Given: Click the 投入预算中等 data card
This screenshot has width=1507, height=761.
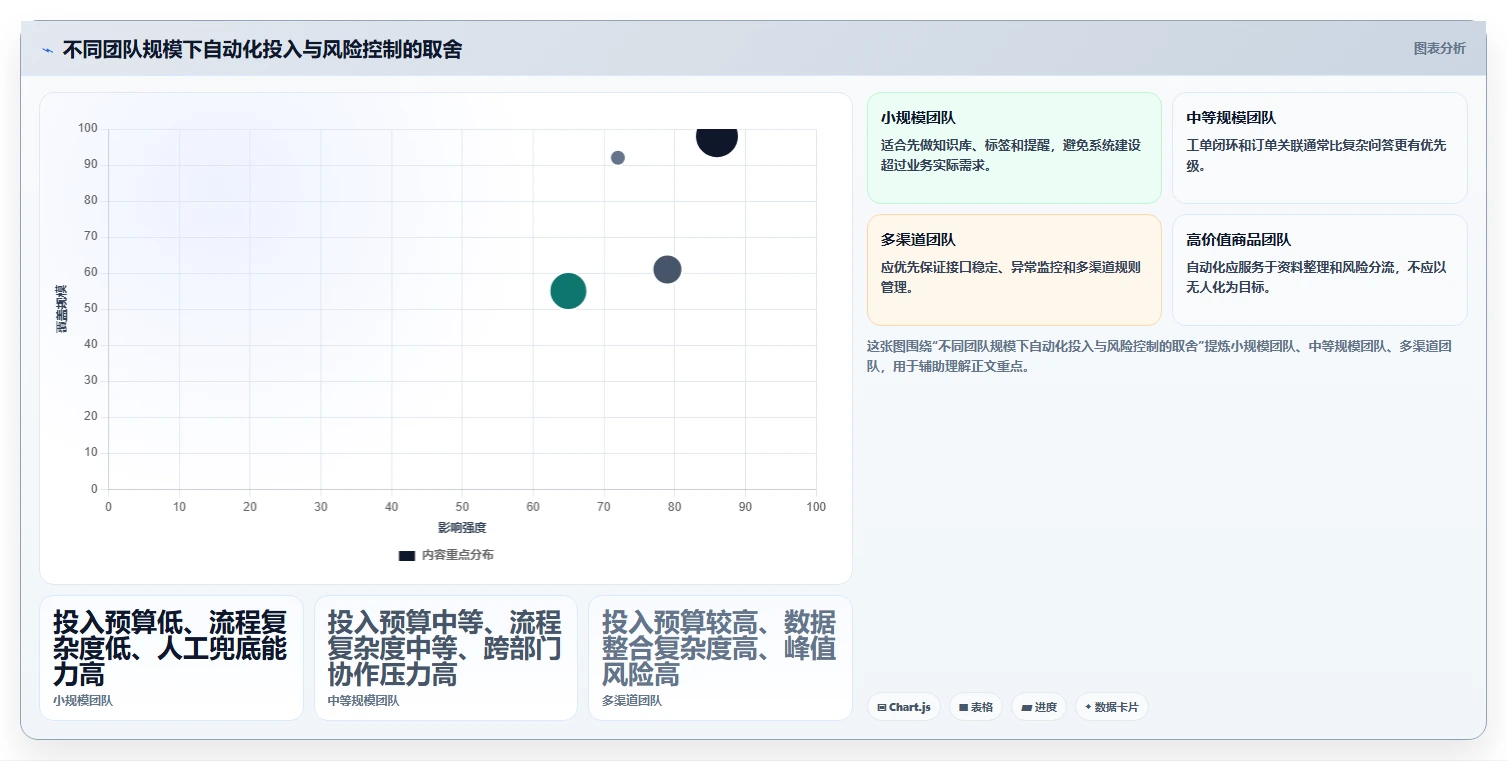Looking at the screenshot, I should click(x=445, y=658).
